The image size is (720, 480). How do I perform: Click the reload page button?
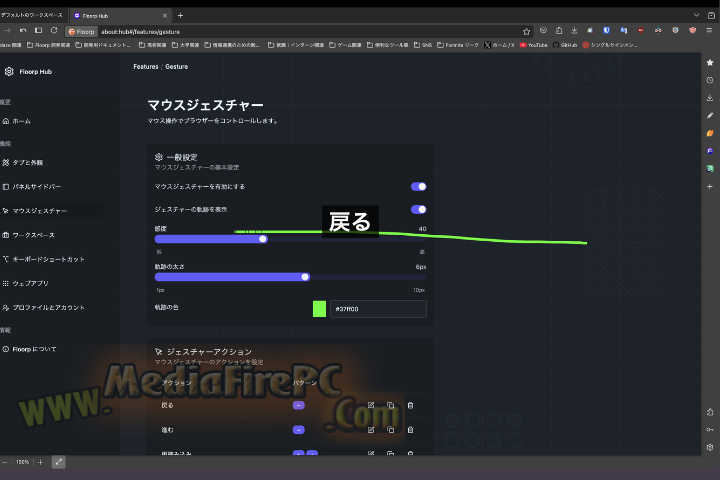pos(54,31)
